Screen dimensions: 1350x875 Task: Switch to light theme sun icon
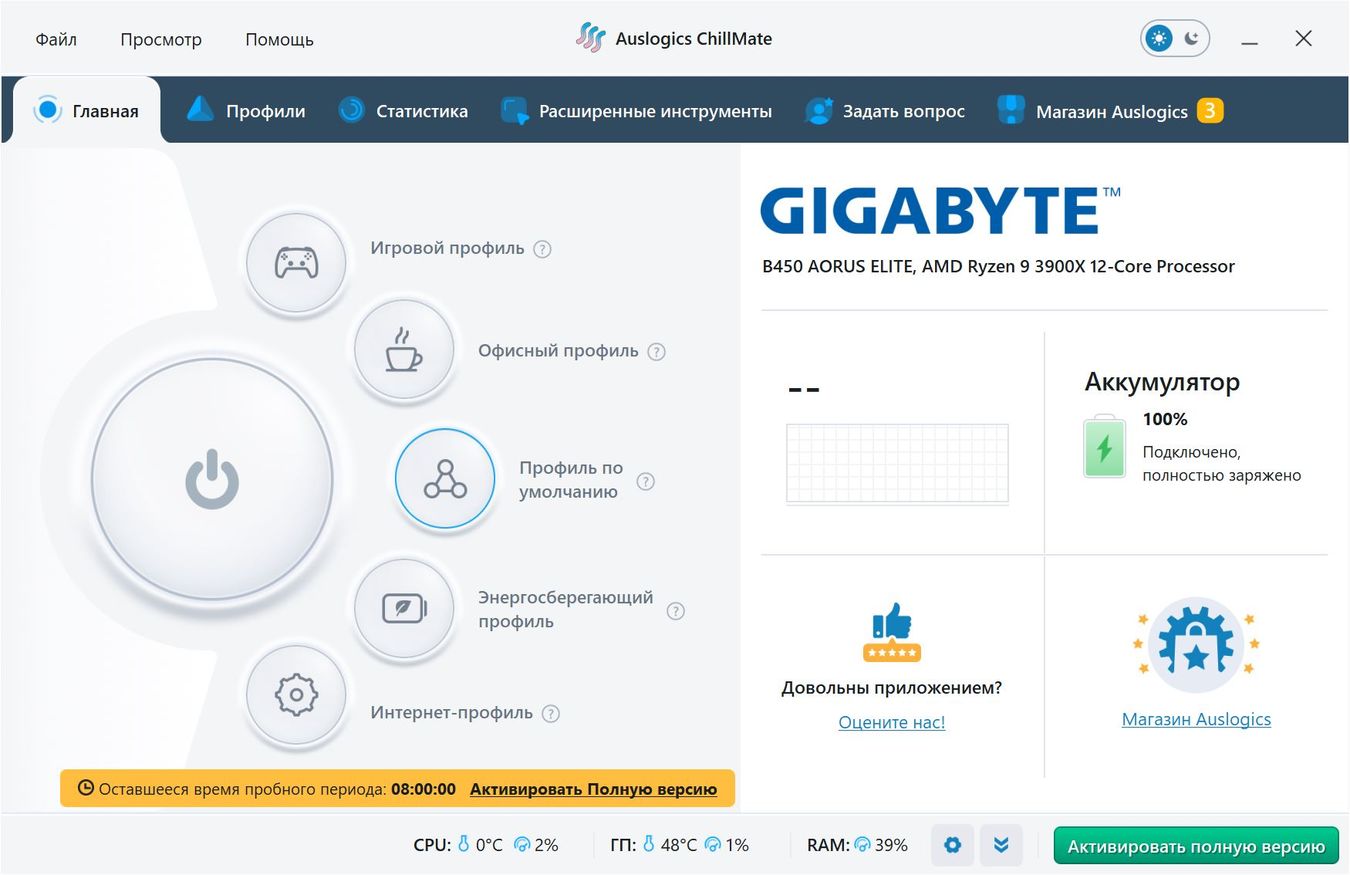[1159, 39]
